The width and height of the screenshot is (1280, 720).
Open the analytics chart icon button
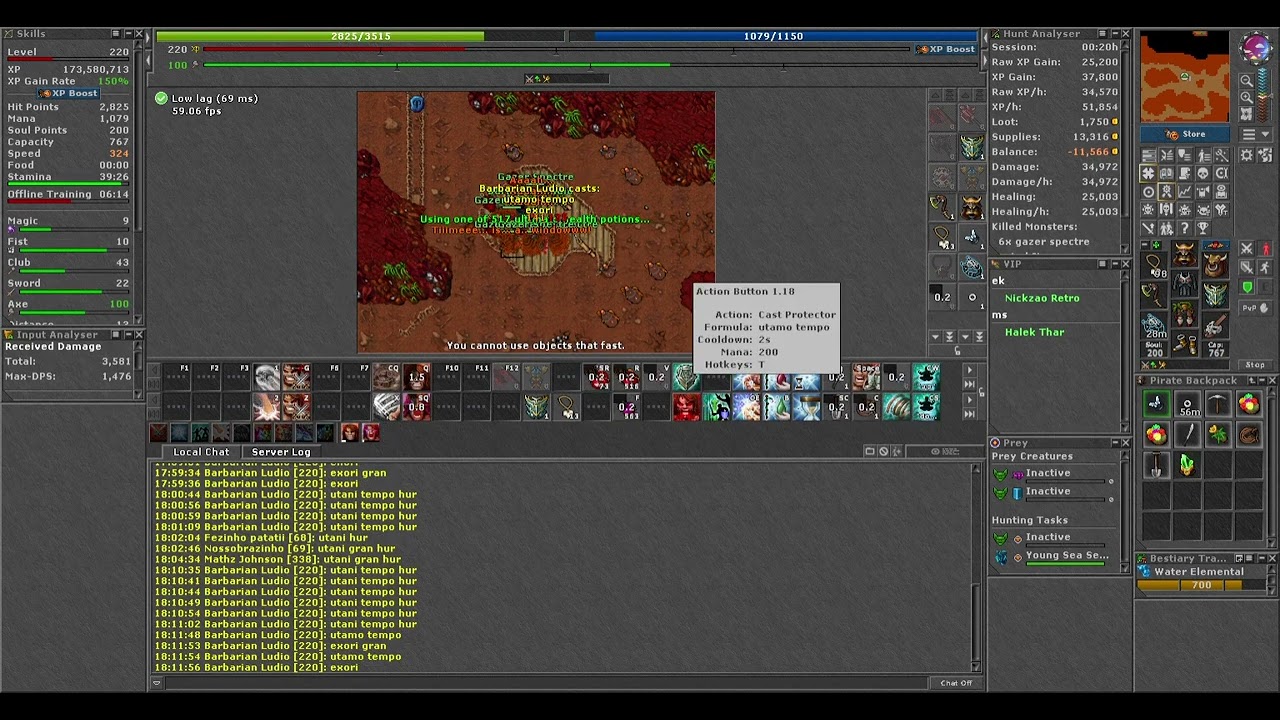(x=1183, y=192)
